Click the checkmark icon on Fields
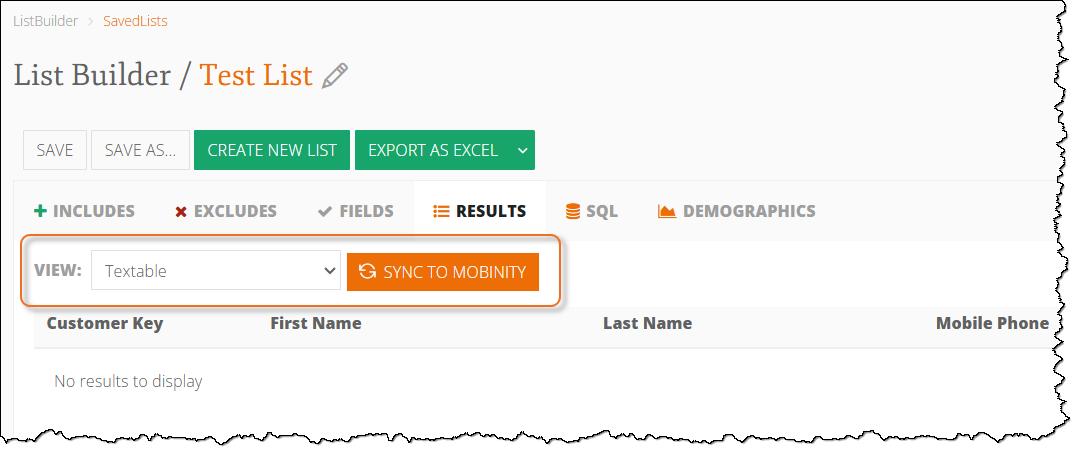 pyautogui.click(x=325, y=211)
